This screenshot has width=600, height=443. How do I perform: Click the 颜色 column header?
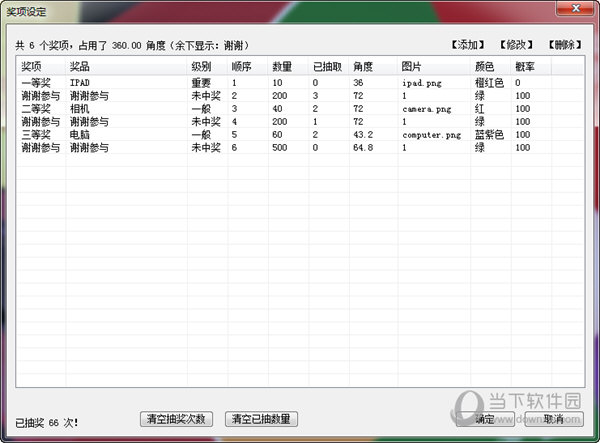click(491, 67)
